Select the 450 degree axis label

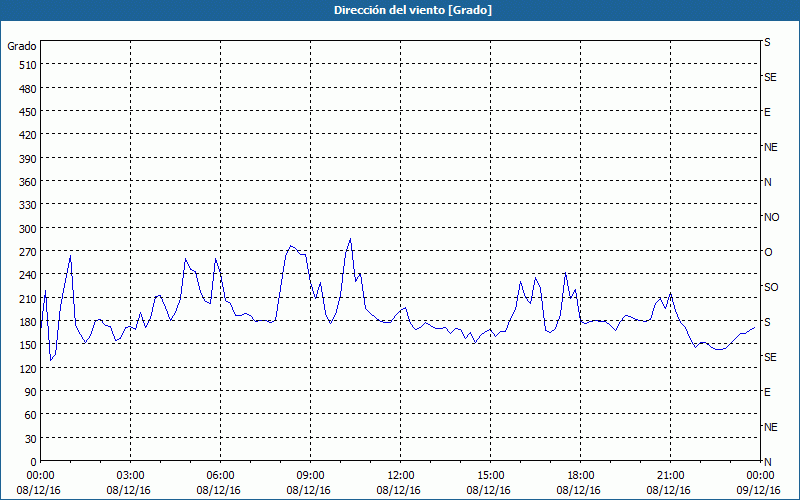click(x=28, y=112)
